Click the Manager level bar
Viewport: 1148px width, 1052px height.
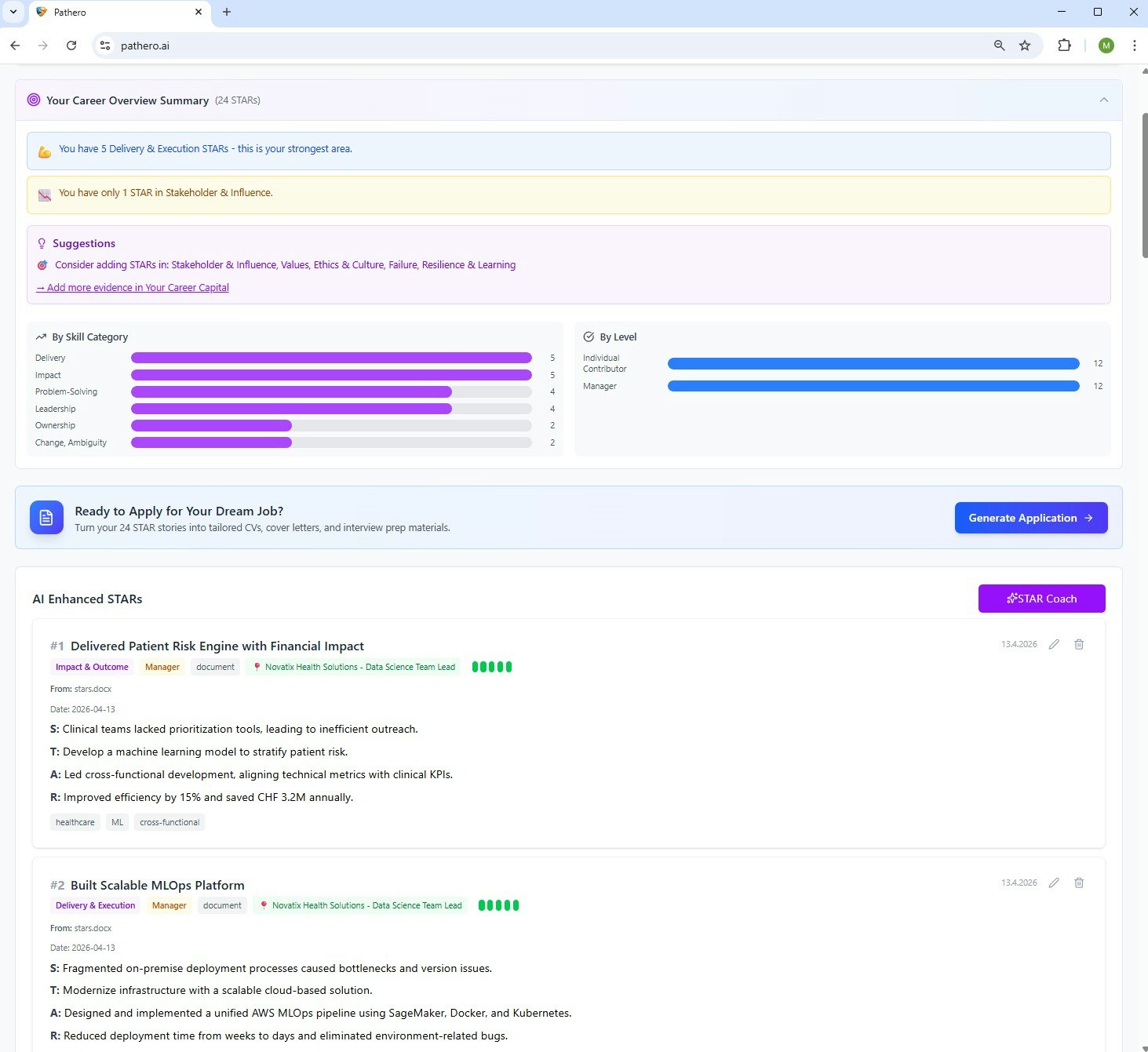[x=873, y=386]
